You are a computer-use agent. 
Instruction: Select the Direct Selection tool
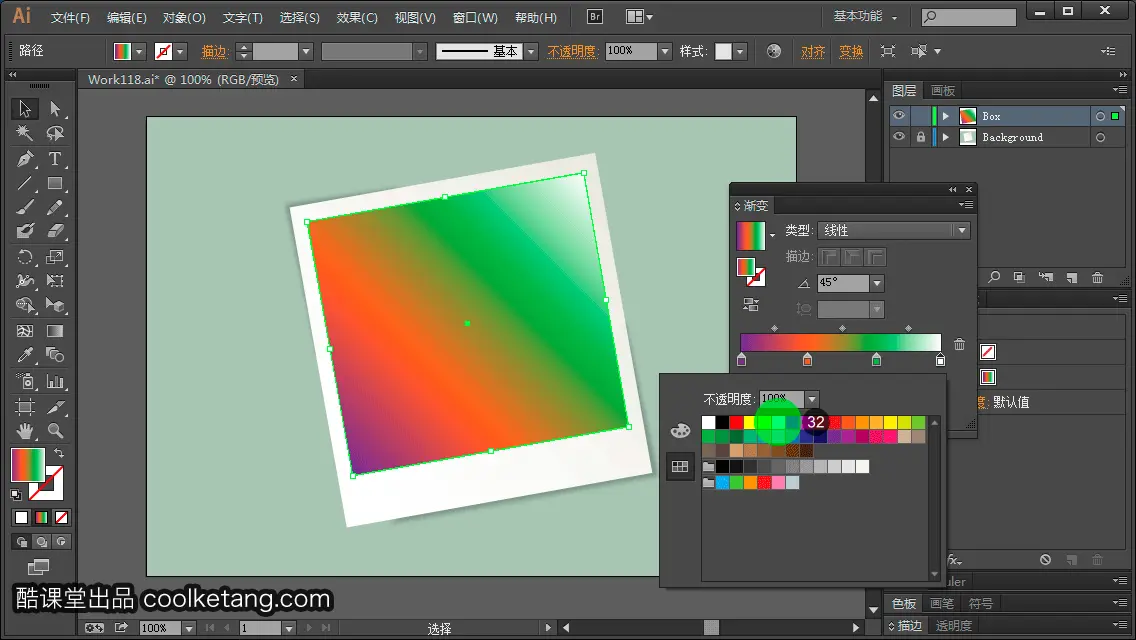pyautogui.click(x=55, y=109)
